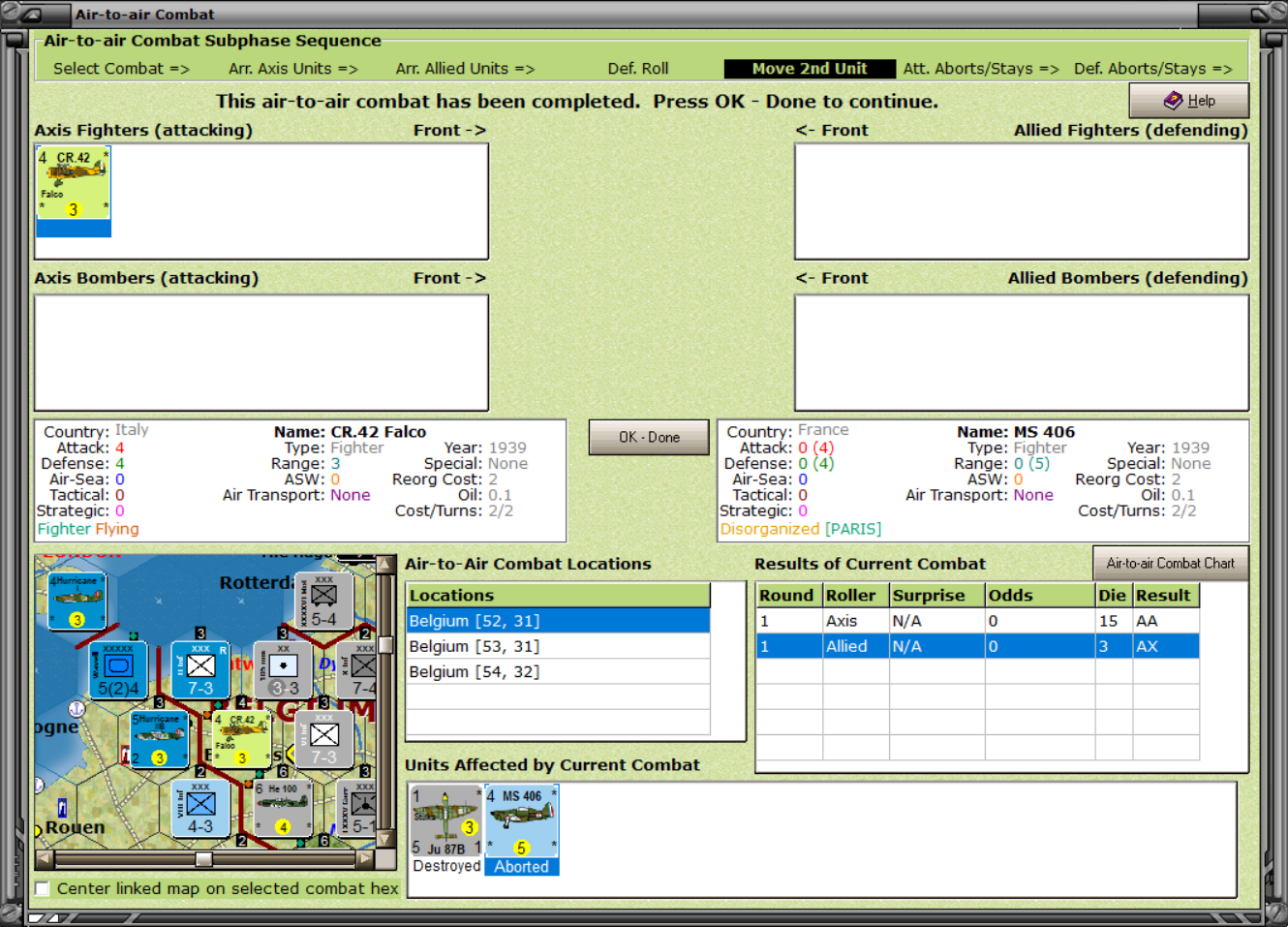Viewport: 1288px width, 927px height.
Task: Click the Surprise column header
Action: 937,596
